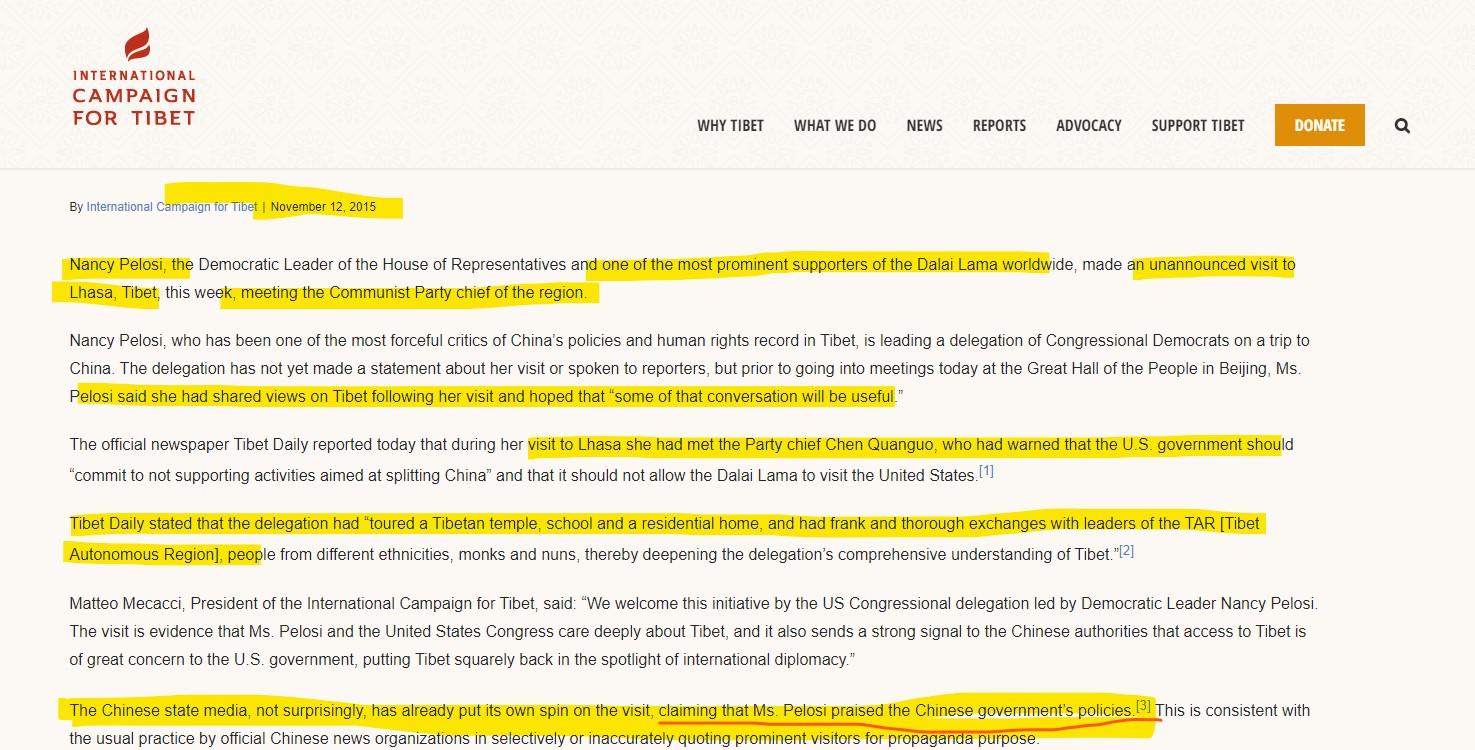This screenshot has height=750, width=1475.
Task: Open the search magnifier icon
Action: point(1402,126)
